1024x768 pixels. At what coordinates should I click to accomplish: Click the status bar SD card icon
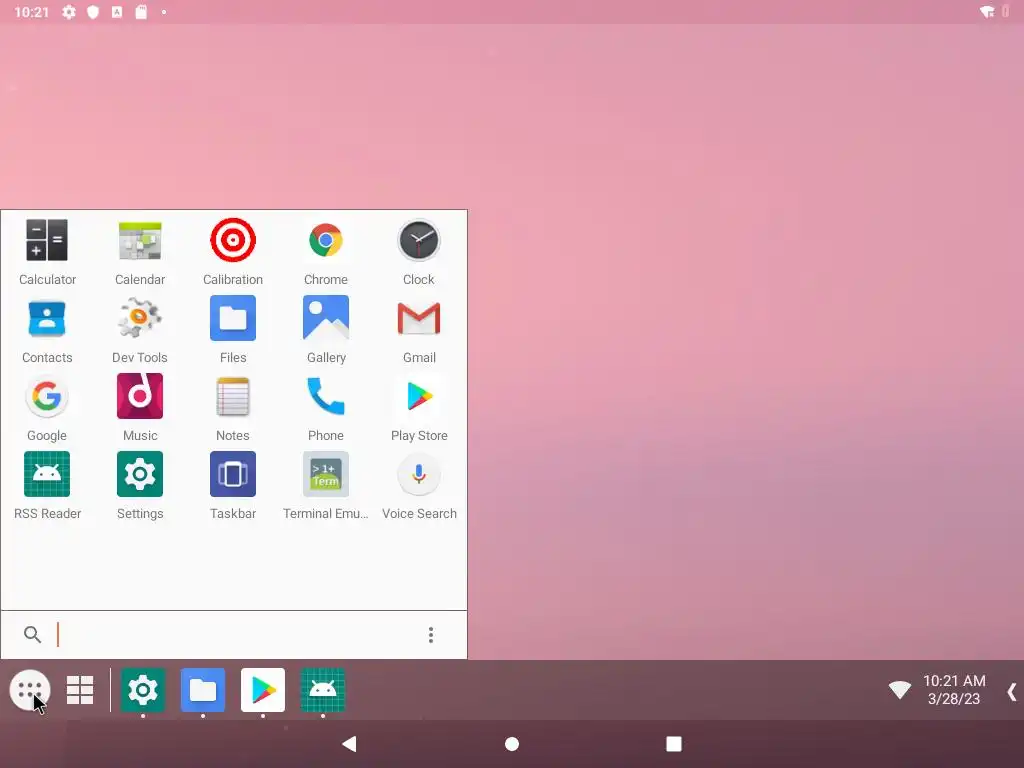pos(141,12)
